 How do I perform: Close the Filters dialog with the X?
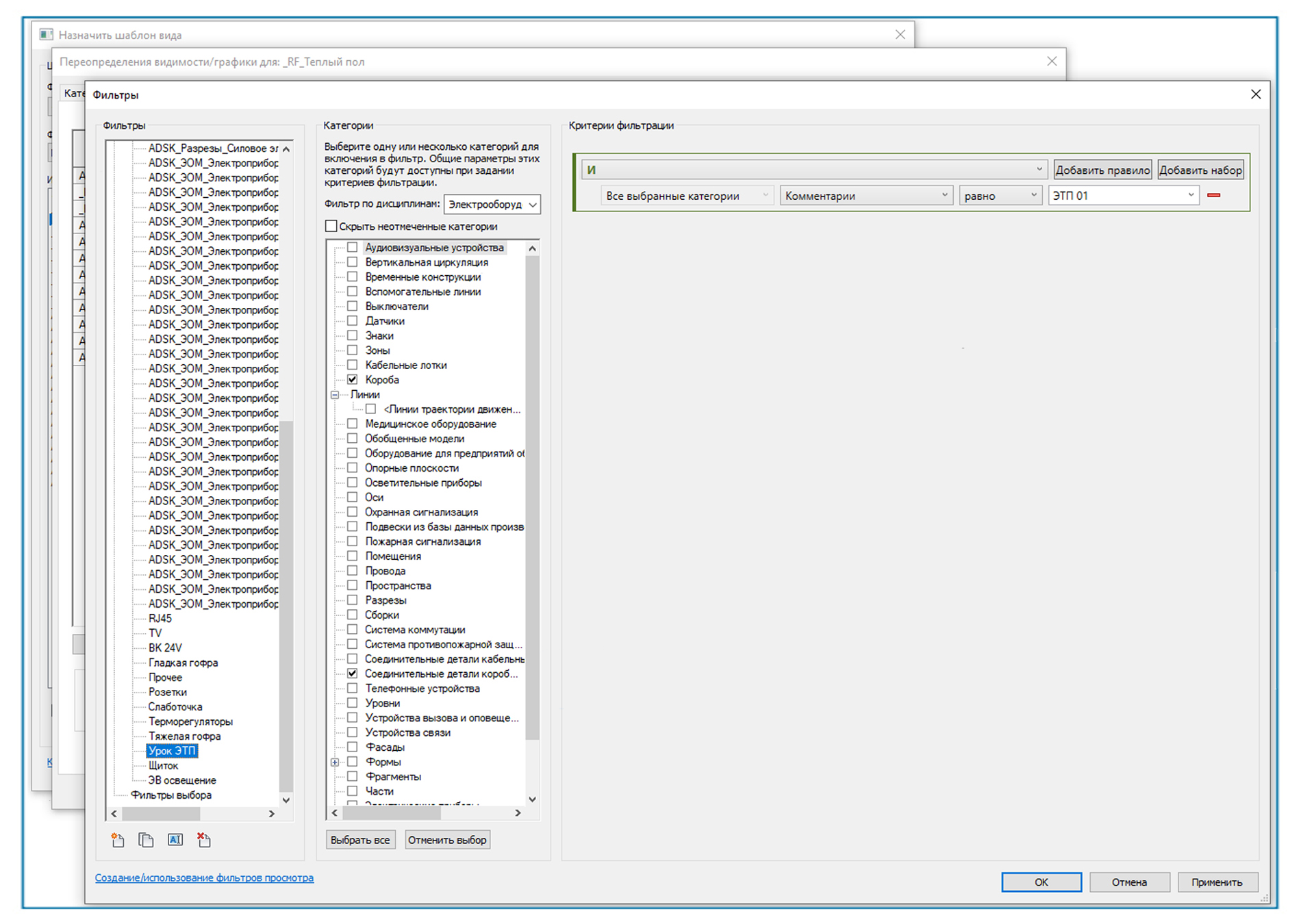click(x=1255, y=94)
